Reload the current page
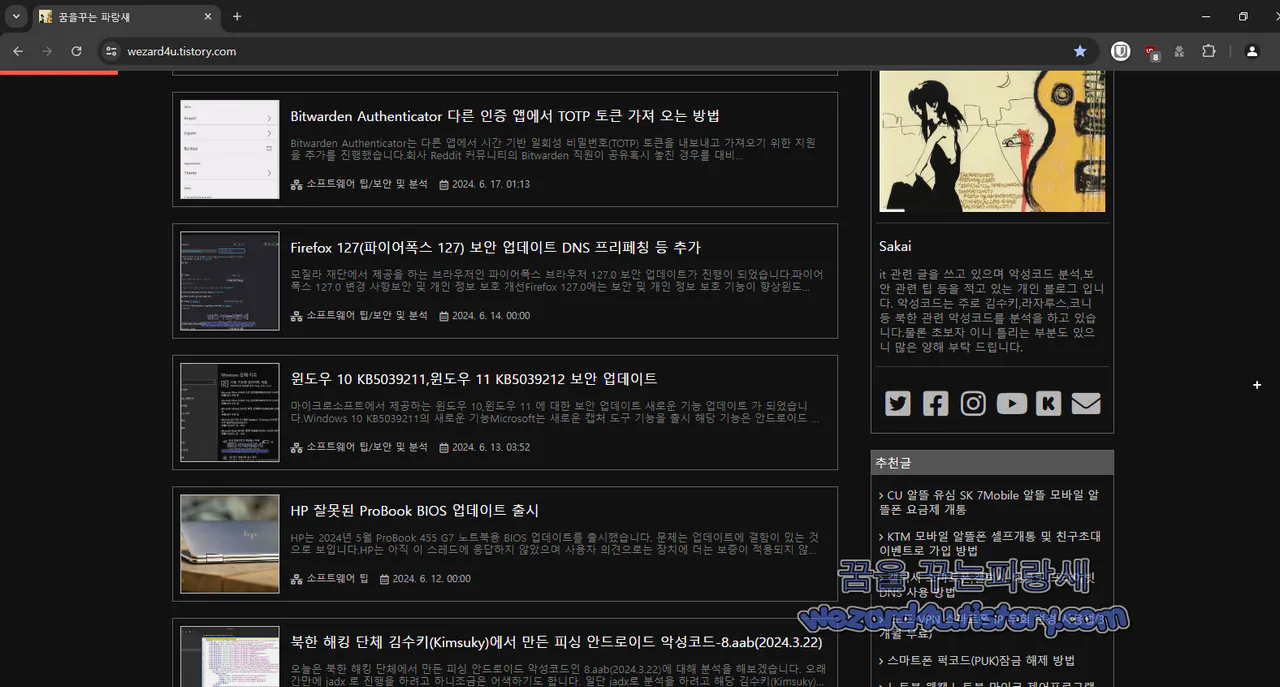Viewport: 1280px width, 687px height. pyautogui.click(x=76, y=51)
